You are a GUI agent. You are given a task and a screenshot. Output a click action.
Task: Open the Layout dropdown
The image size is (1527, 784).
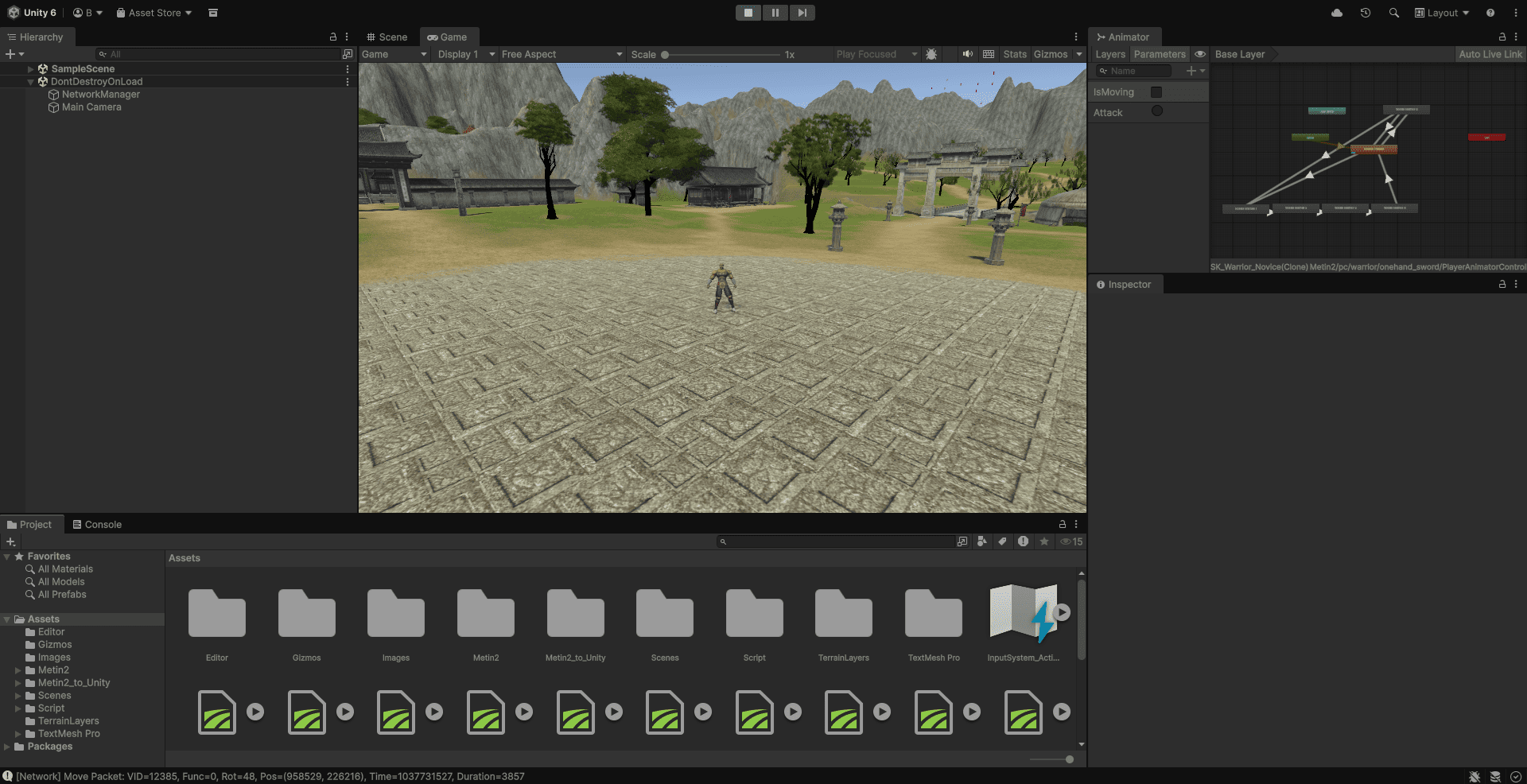[x=1442, y=13]
